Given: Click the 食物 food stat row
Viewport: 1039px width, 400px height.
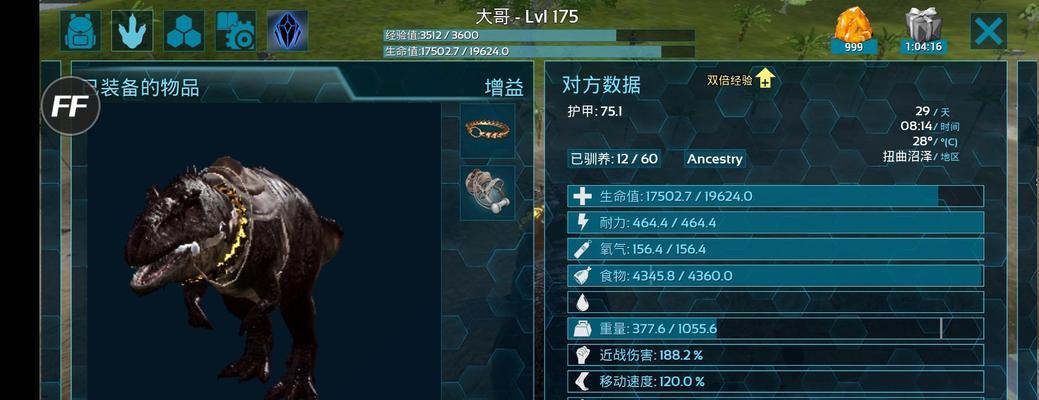Looking at the screenshot, I should (x=775, y=275).
